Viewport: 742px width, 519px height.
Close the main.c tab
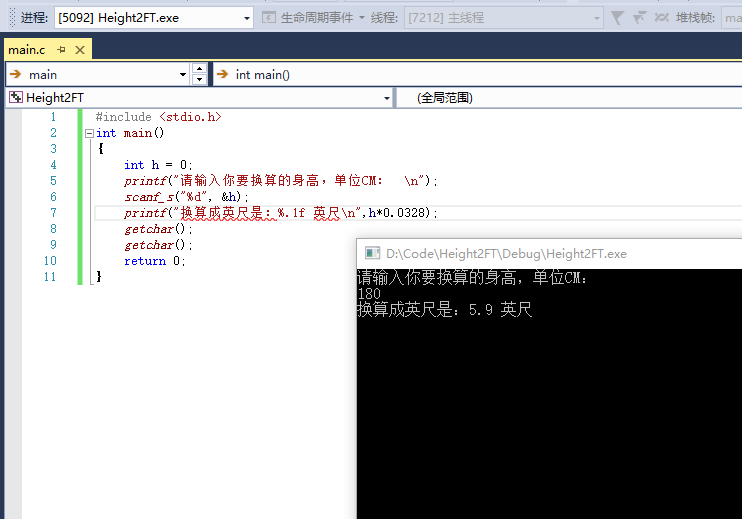80,50
